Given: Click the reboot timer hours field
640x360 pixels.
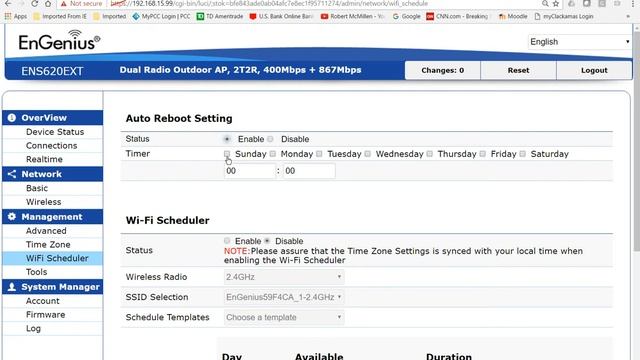Looking at the screenshot, I should (250, 171).
